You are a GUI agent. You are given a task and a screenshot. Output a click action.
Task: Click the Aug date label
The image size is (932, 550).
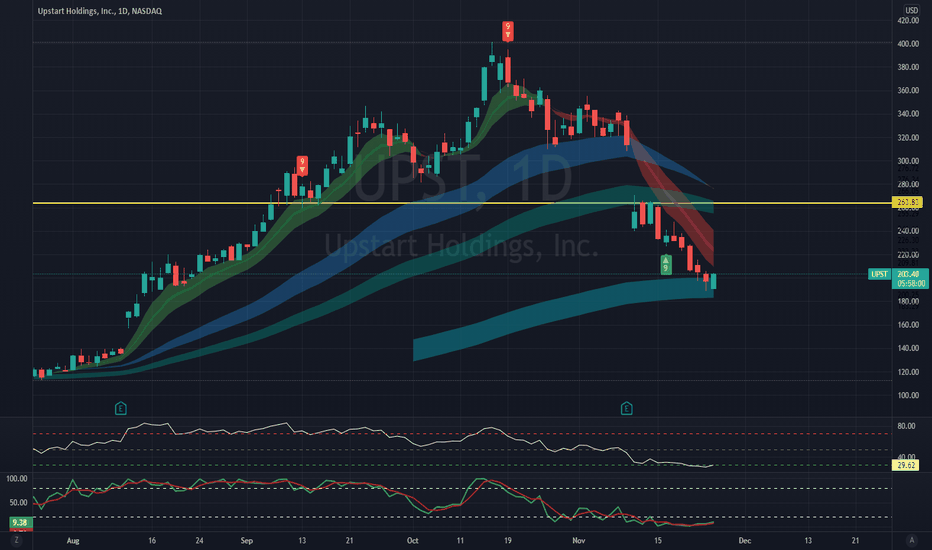tap(73, 540)
